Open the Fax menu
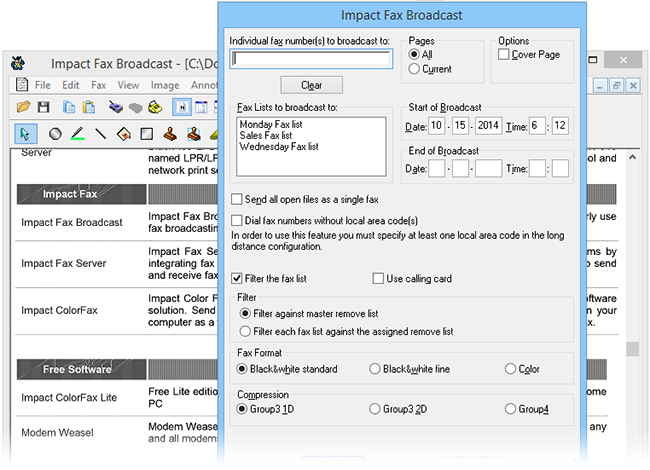The height and width of the screenshot is (470, 650). [x=99, y=85]
